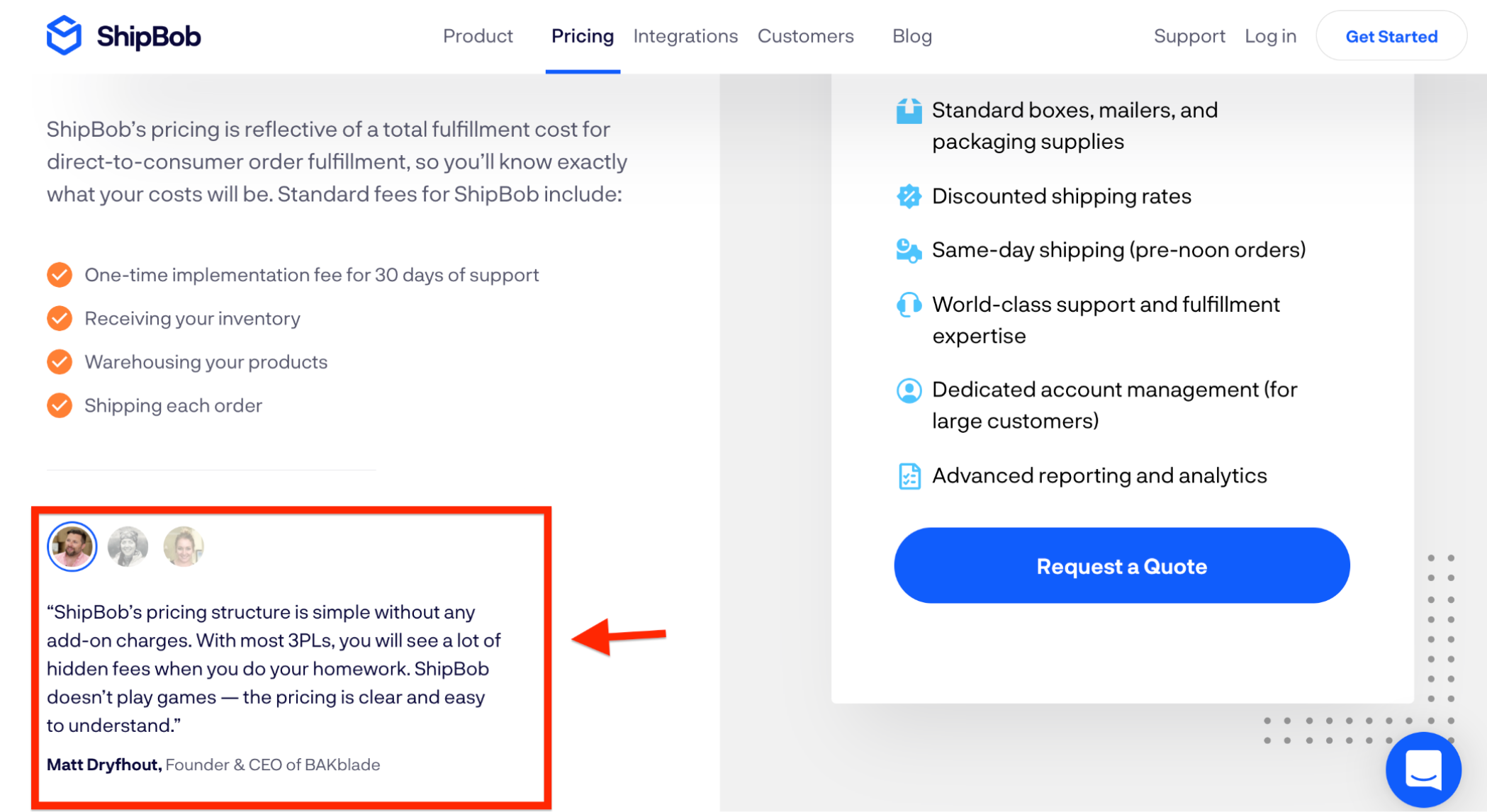Click the same-day shipping truck icon
1487x812 pixels.
click(x=909, y=250)
